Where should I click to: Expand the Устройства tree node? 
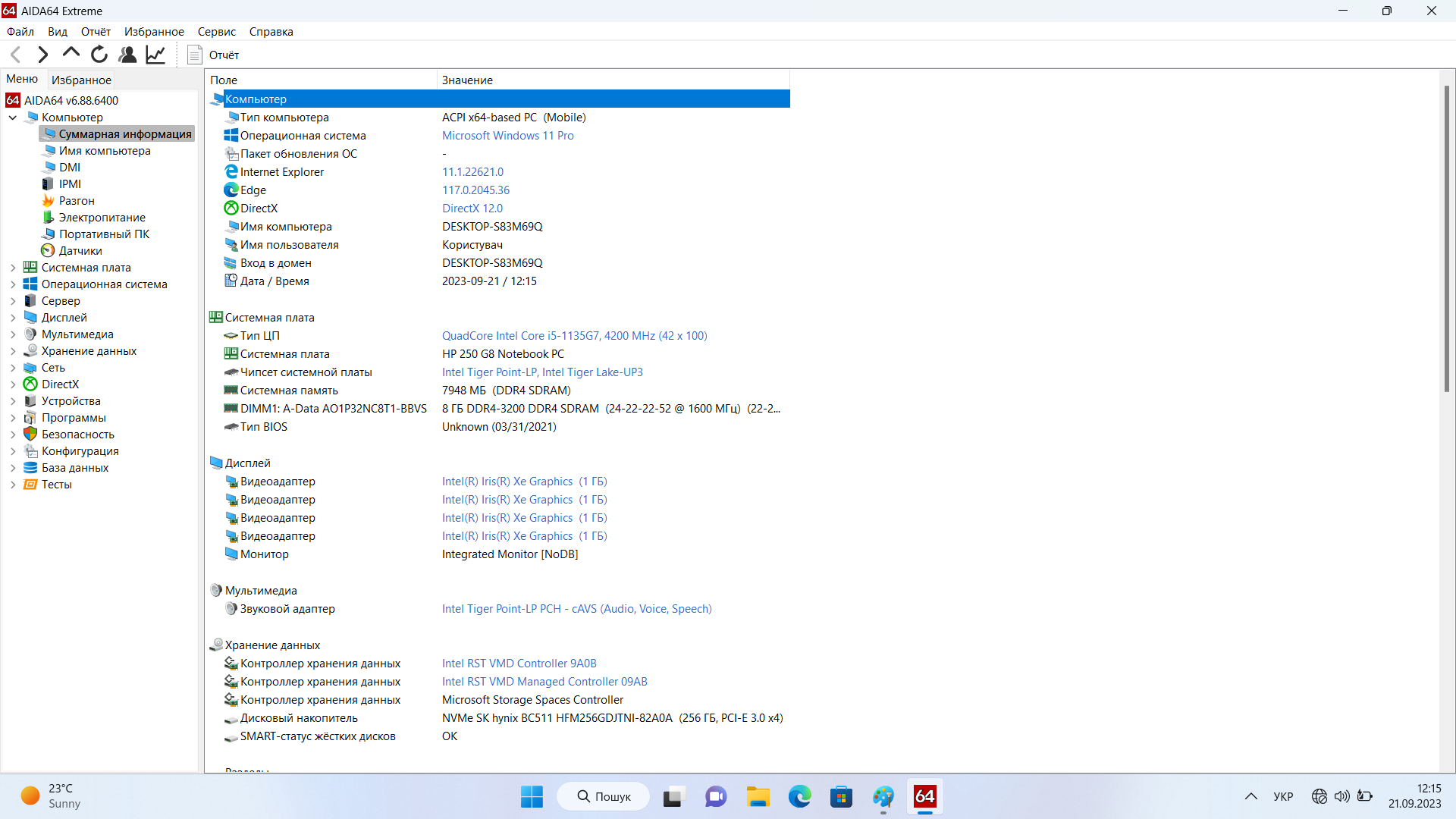click(x=13, y=401)
